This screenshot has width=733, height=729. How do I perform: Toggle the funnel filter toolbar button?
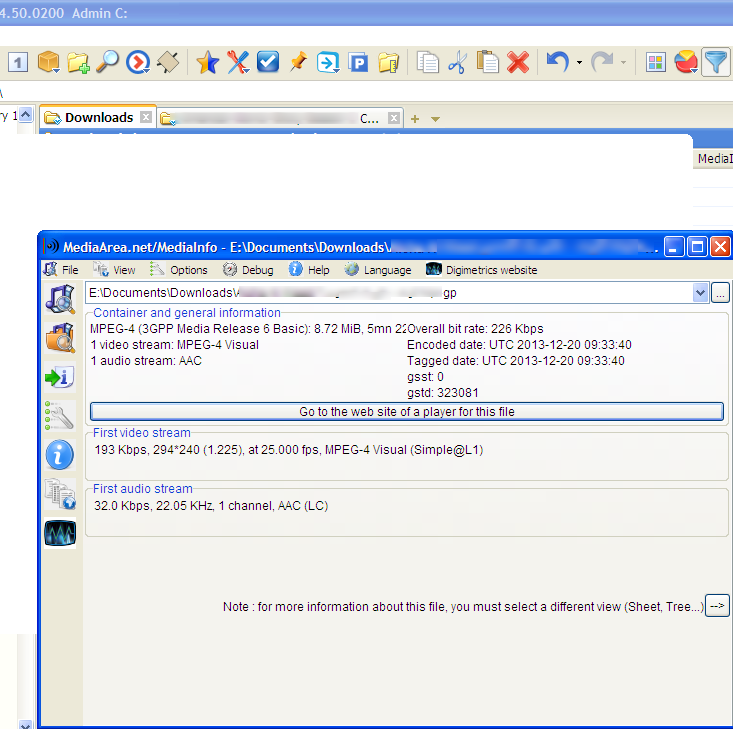pos(716,63)
